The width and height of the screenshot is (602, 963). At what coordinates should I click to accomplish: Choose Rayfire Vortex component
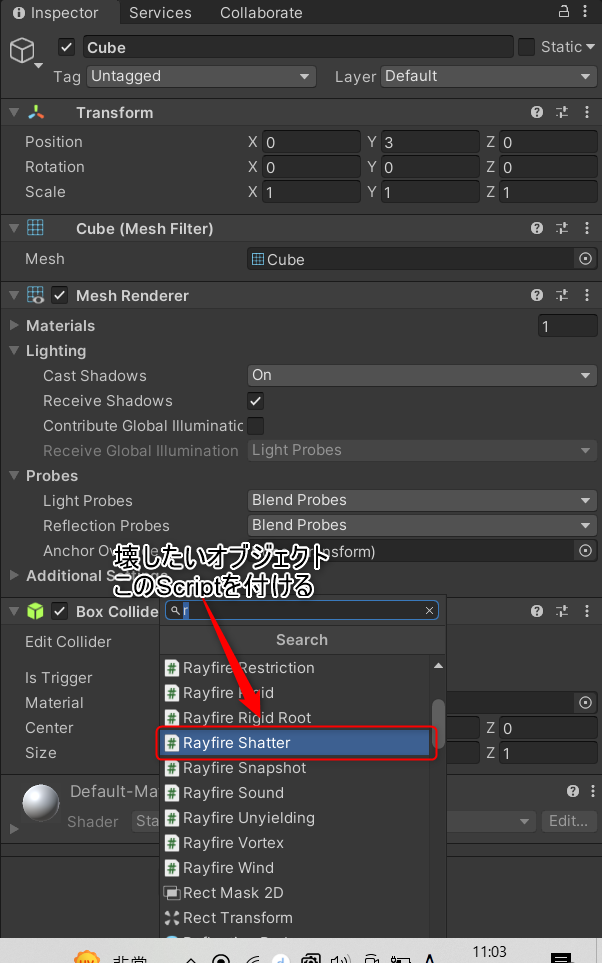click(x=295, y=843)
